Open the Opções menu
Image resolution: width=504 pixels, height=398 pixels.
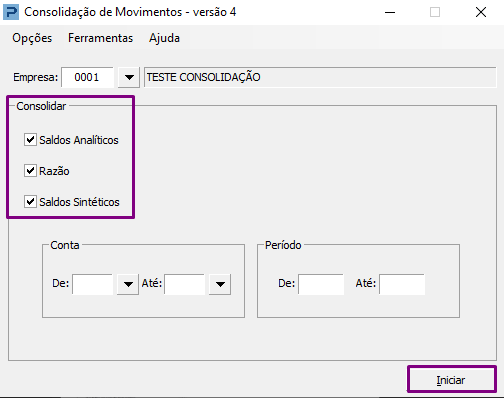[x=32, y=38]
